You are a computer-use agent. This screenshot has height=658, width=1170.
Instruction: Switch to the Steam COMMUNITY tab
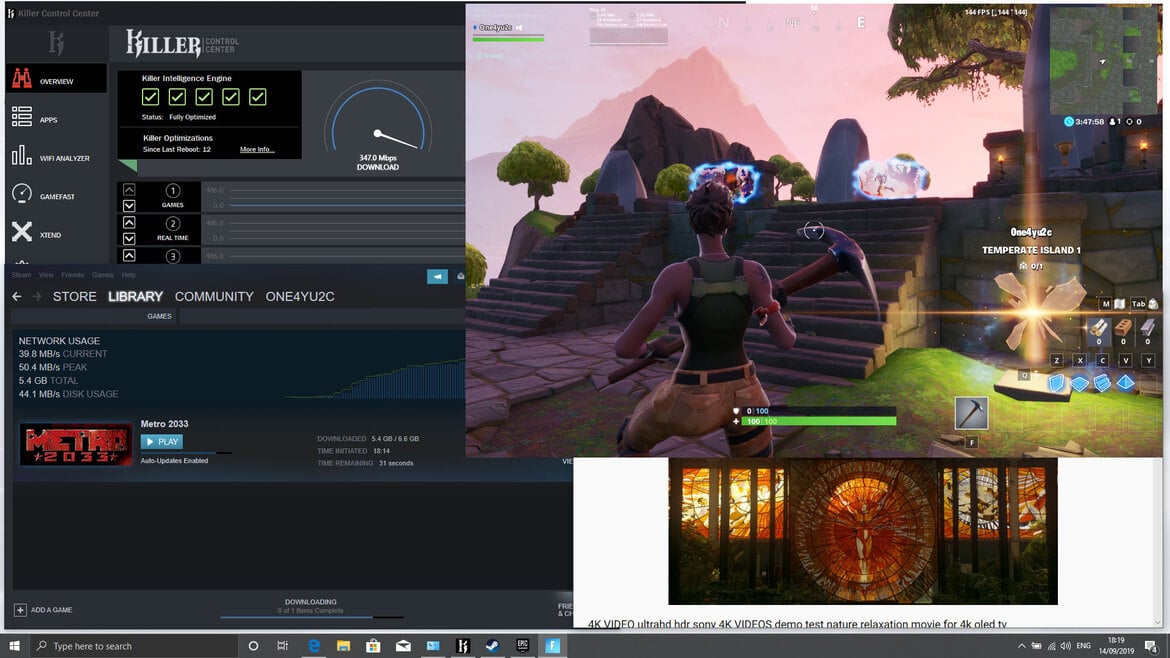point(214,296)
